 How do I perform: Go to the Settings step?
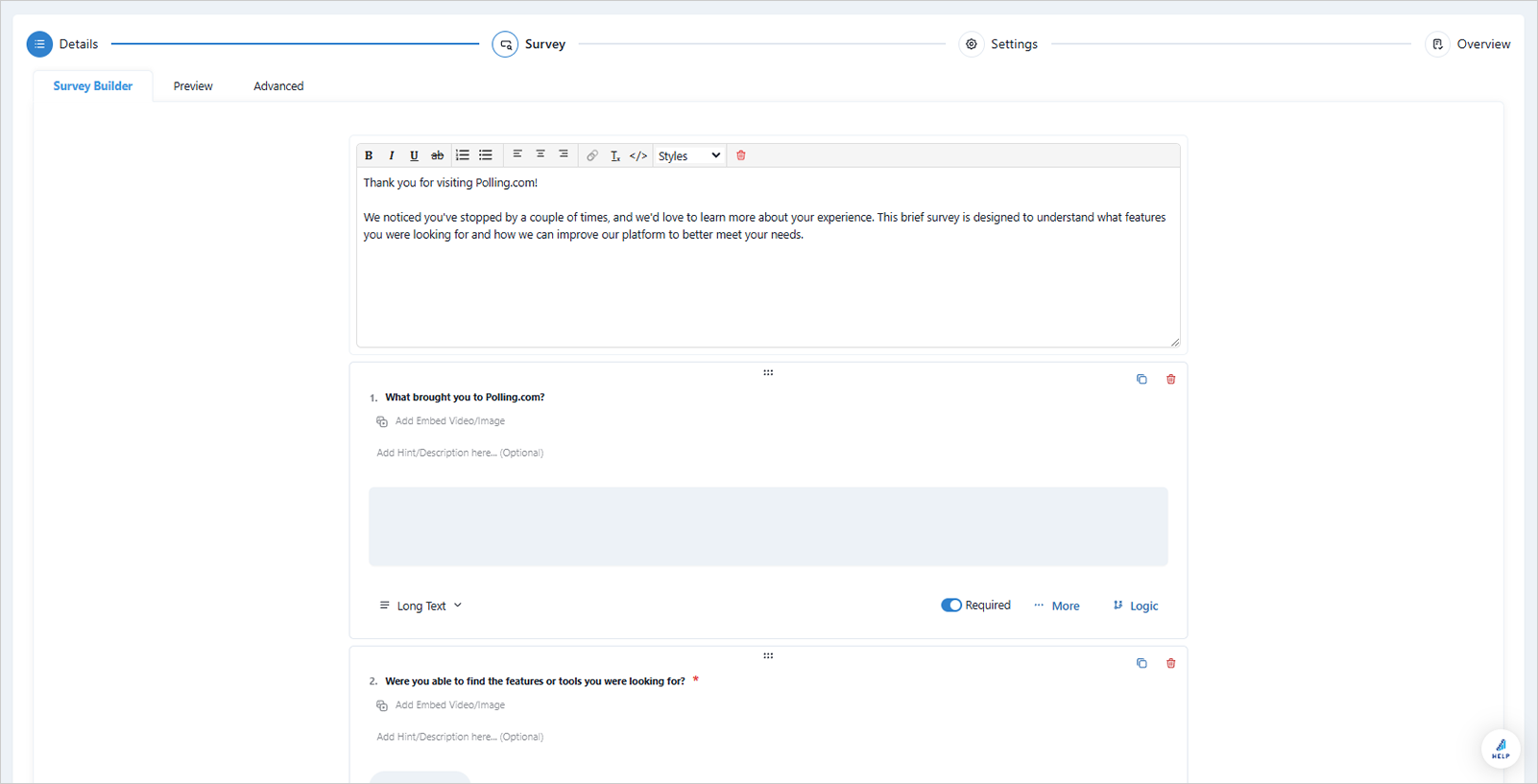998,44
